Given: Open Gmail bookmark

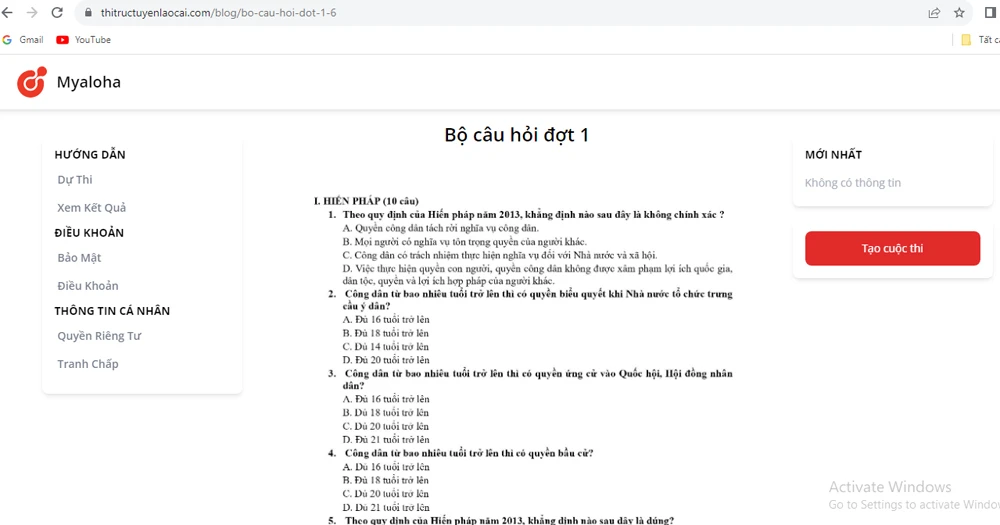Looking at the screenshot, I should tap(23, 40).
